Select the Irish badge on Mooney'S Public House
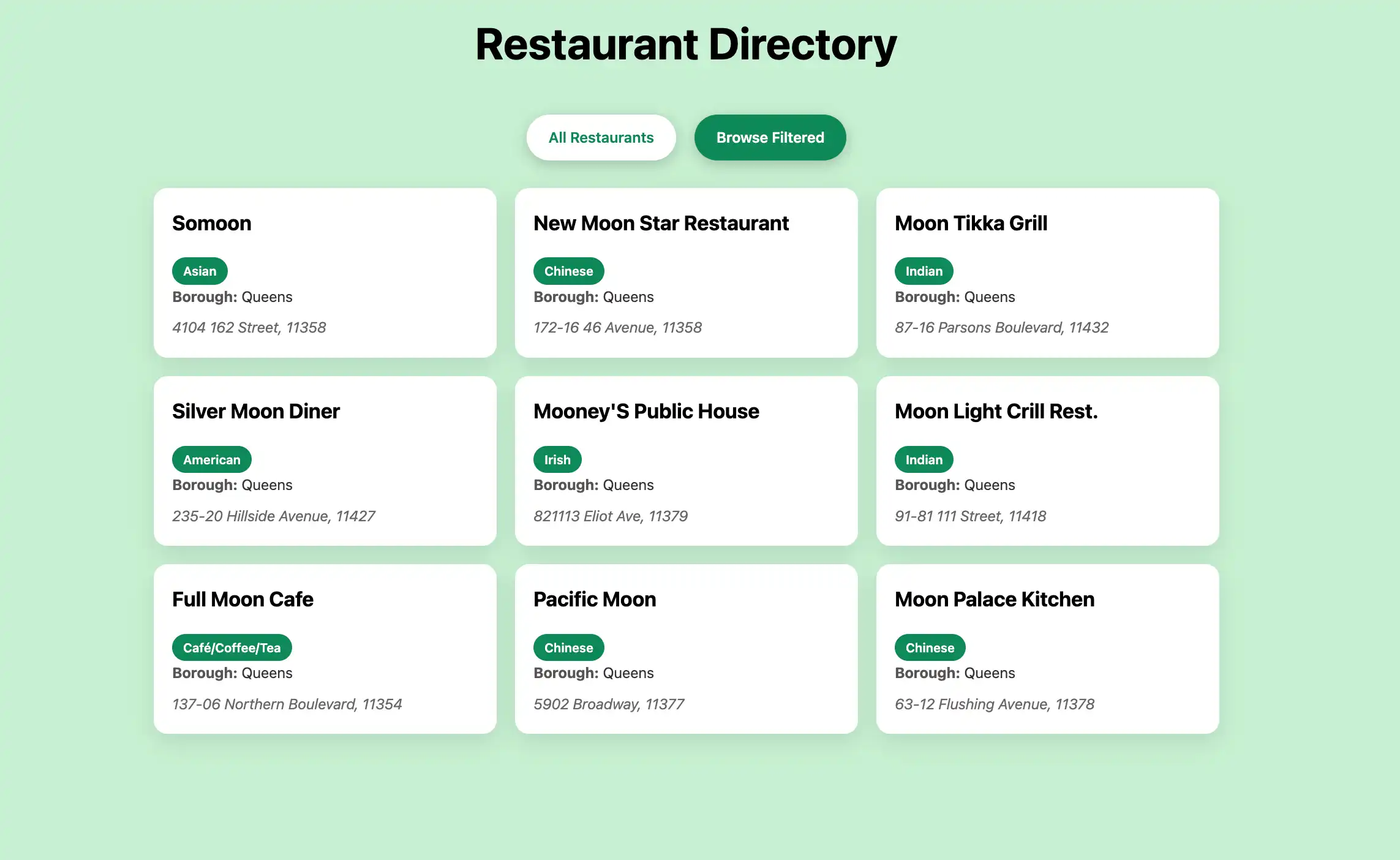1400x860 pixels. click(557, 459)
